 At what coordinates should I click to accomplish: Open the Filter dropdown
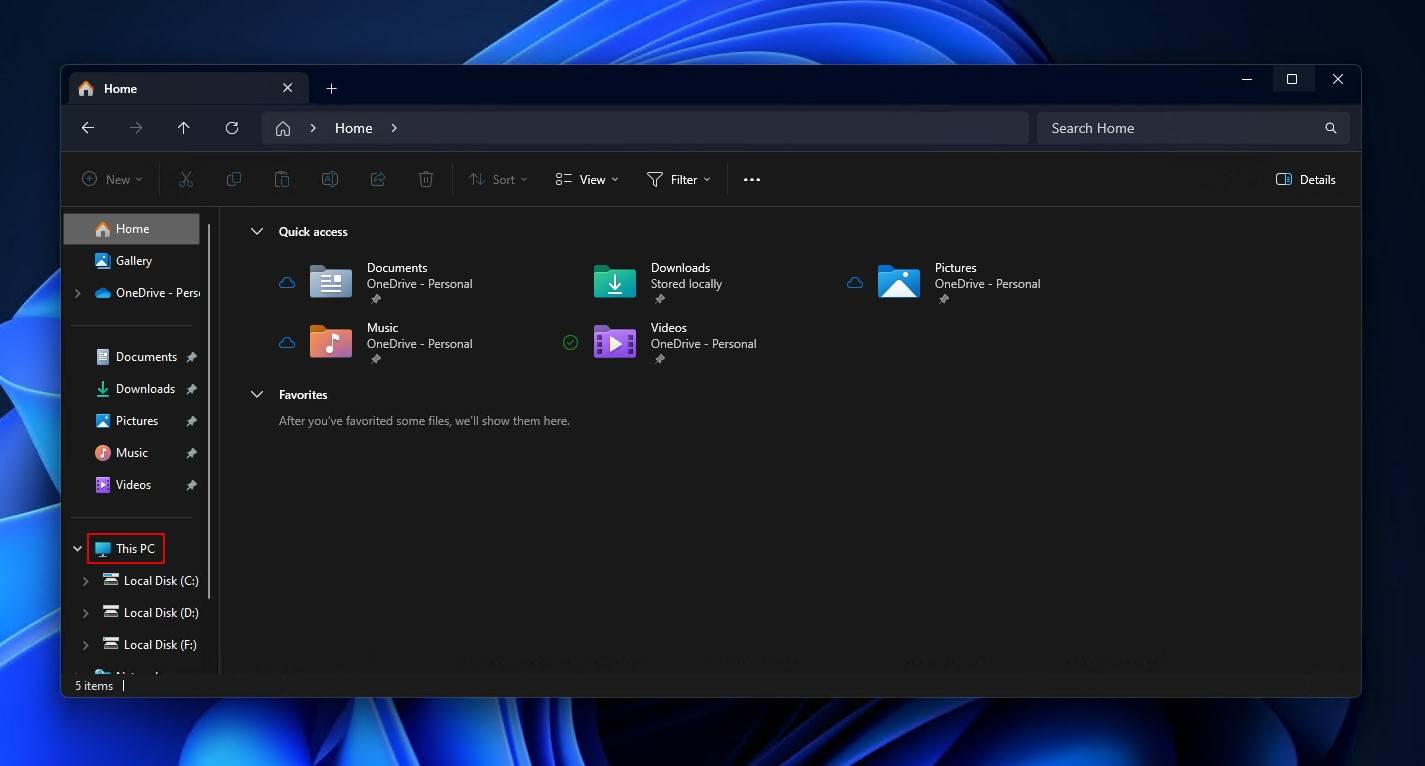pos(679,179)
